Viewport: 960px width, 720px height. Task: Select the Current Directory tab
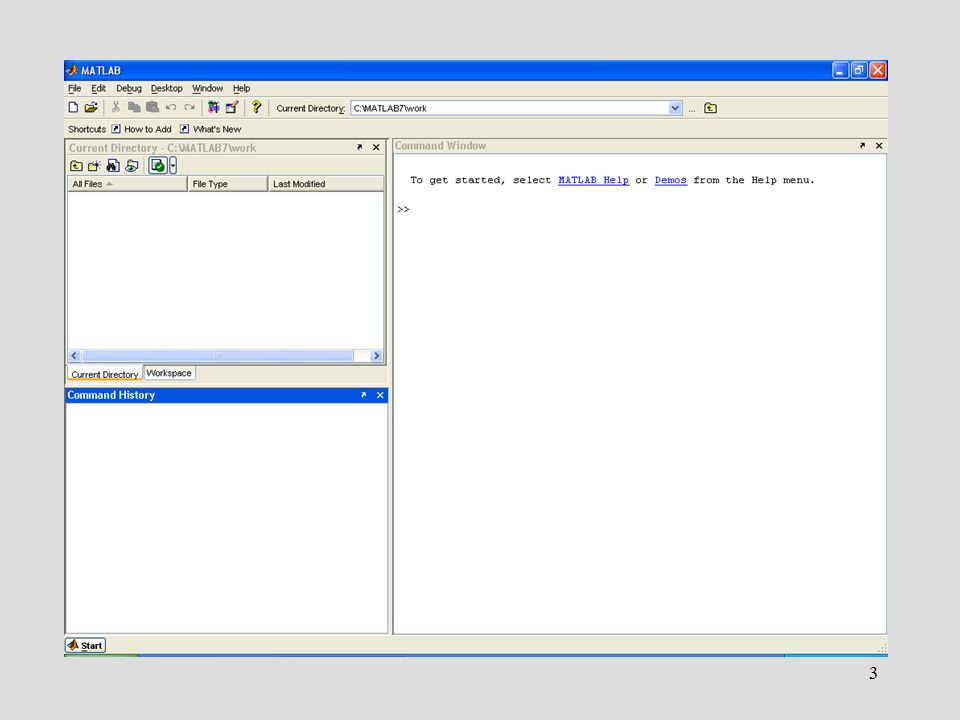tap(105, 374)
